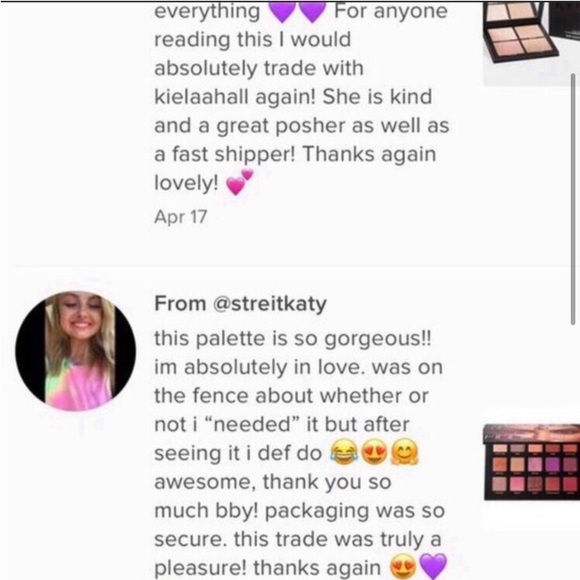Viewport: 580px width, 580px height.
Task: Click the purple heart at review end
Action: [434, 567]
